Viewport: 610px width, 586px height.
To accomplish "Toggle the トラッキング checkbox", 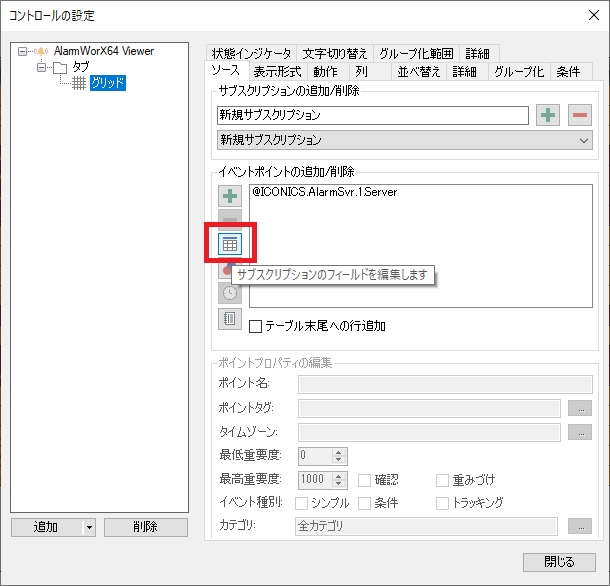I will (x=442, y=503).
